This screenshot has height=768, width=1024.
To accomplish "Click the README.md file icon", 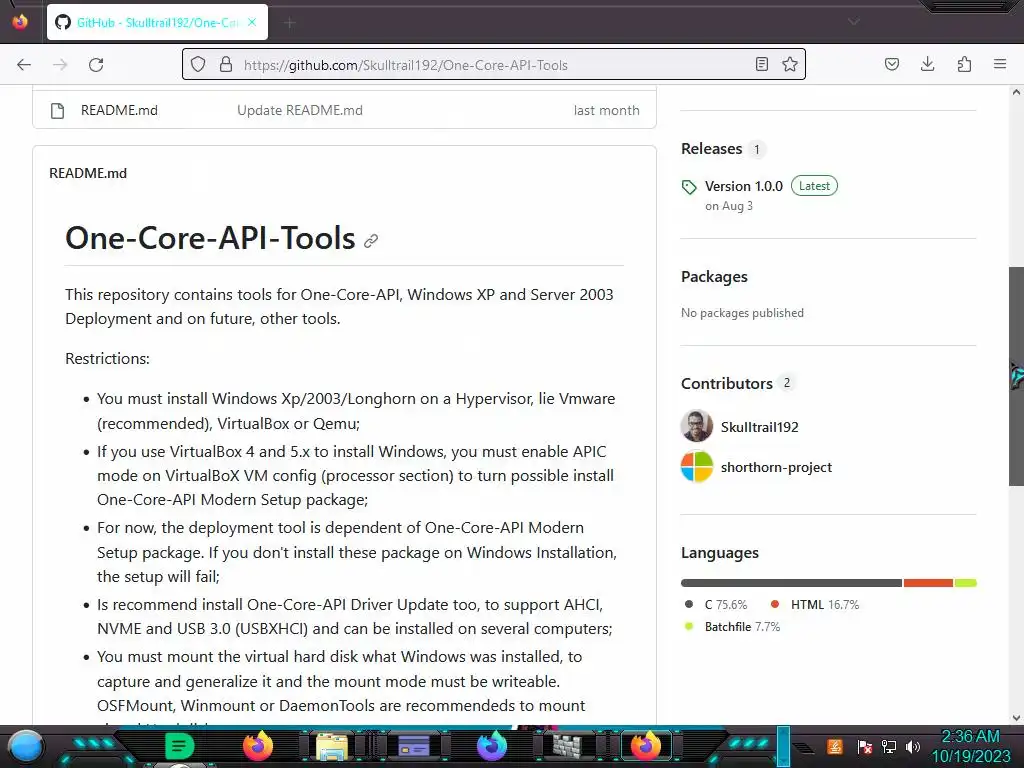I will click(x=57, y=111).
